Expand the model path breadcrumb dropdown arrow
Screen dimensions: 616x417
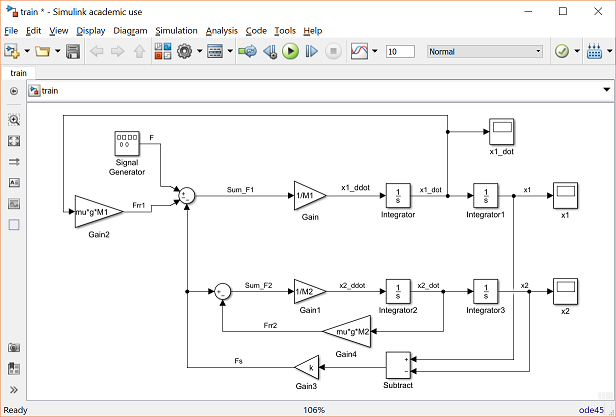point(606,91)
